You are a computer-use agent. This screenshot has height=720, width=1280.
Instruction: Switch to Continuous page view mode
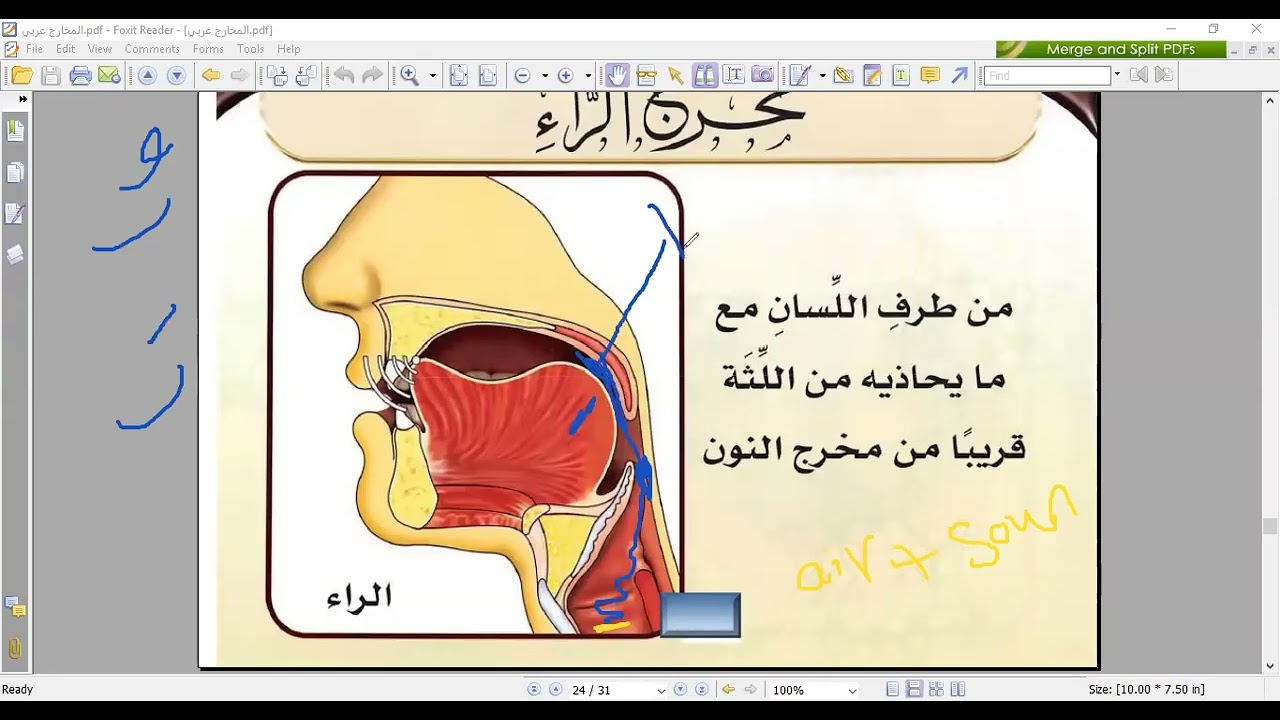tap(914, 690)
